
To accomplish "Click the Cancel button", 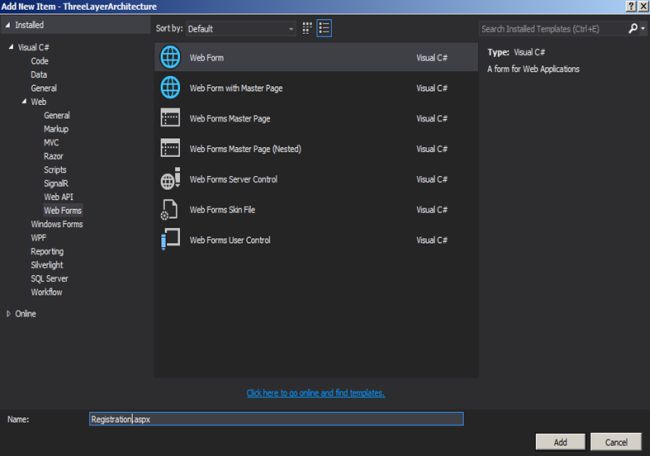I will click(x=616, y=442).
